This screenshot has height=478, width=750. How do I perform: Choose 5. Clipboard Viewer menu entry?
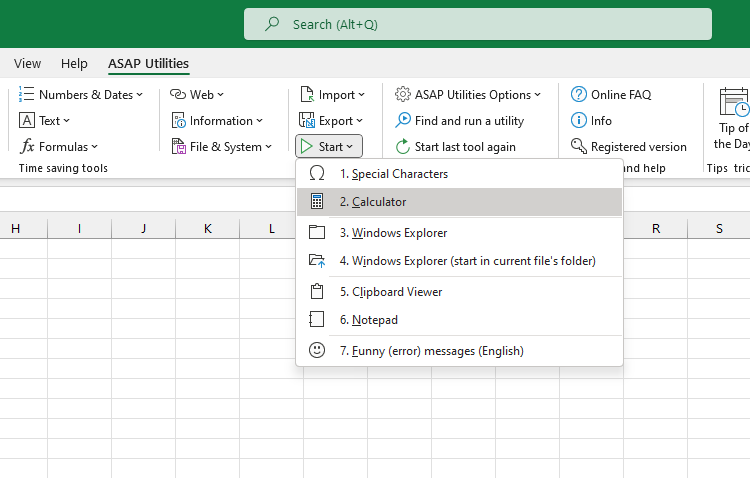point(459,291)
